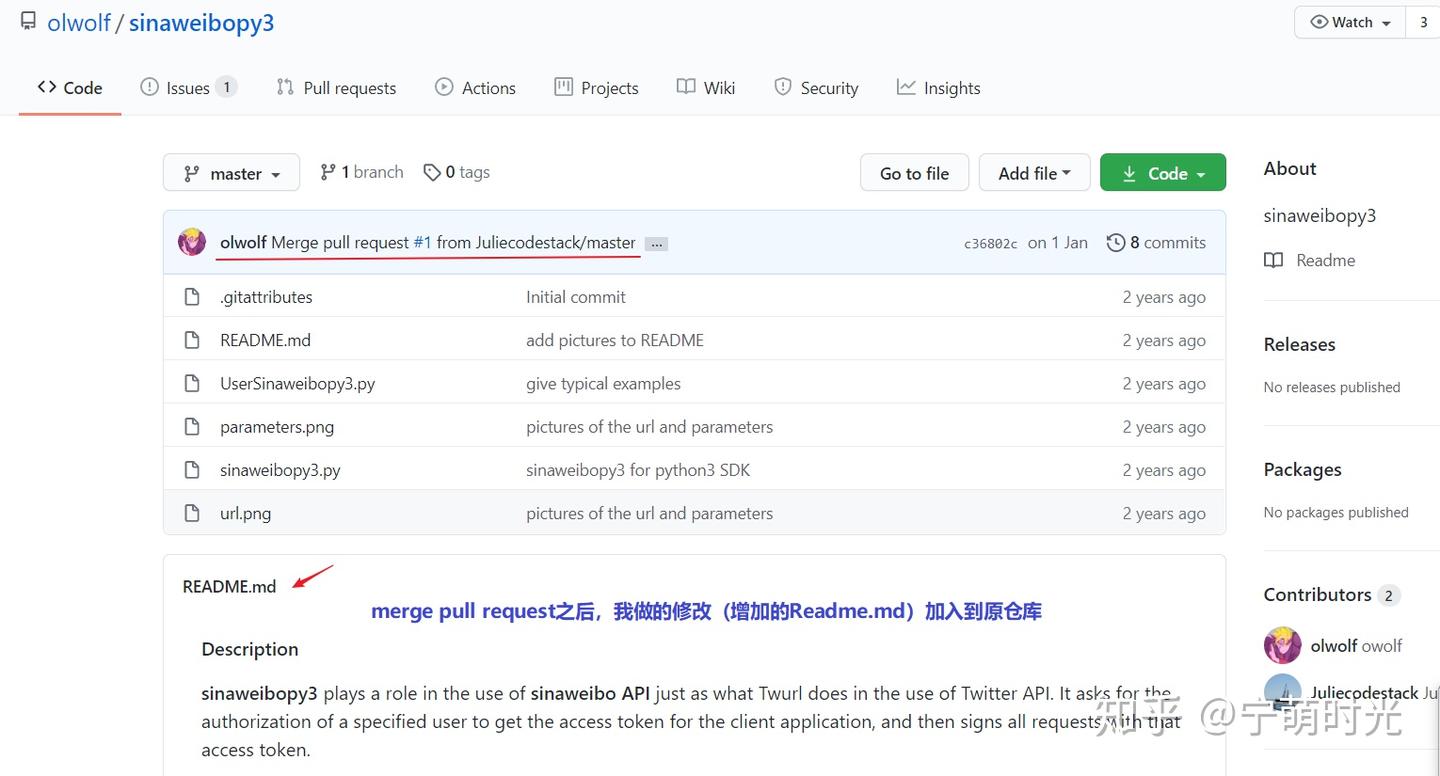
Task: Click the Go to file button
Action: (x=913, y=172)
